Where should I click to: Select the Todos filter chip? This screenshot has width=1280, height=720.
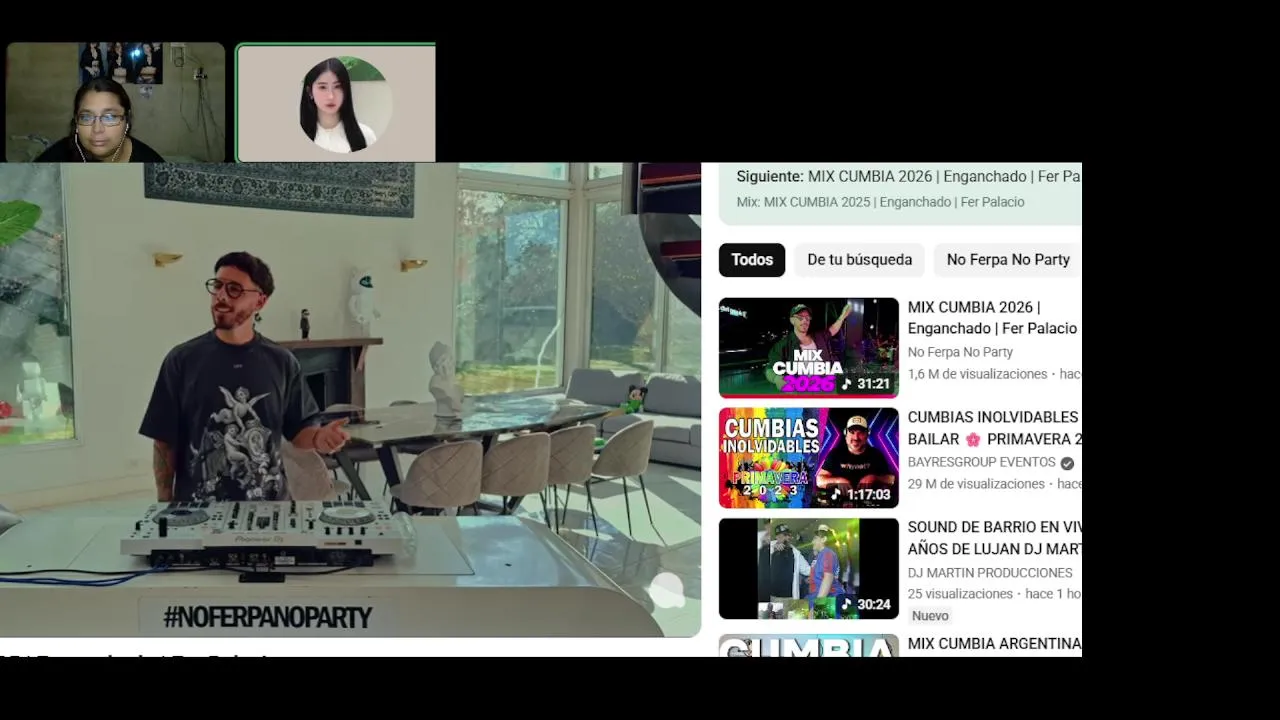752,260
